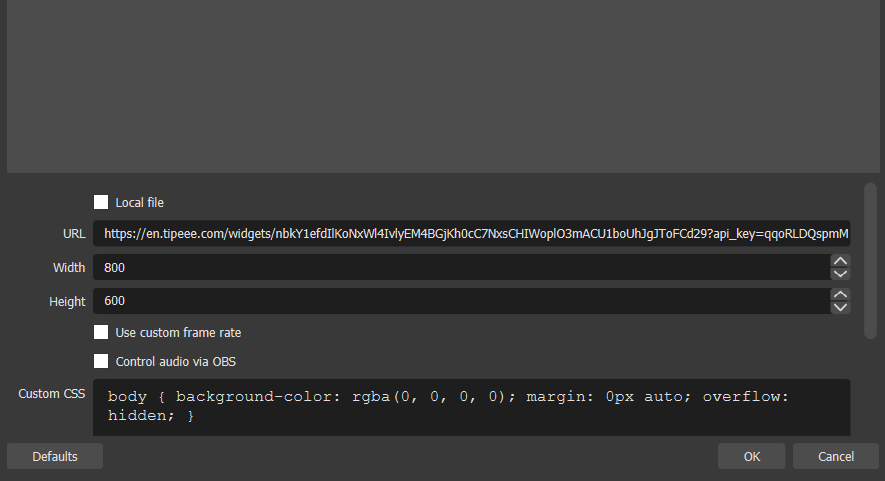The height and width of the screenshot is (481, 885).
Task: Click the down arrow on Width
Action: [x=840, y=273]
